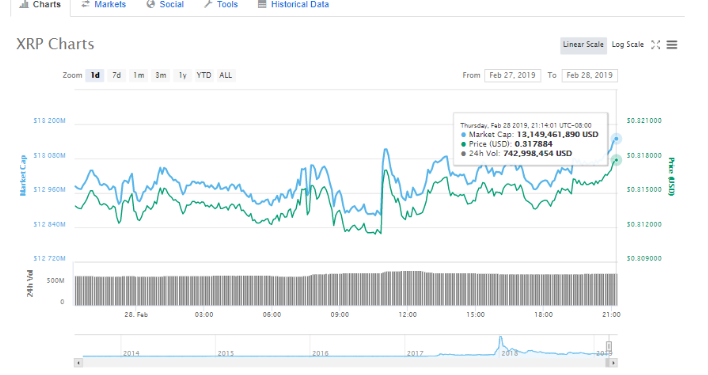Click the Market Cap point marker
708x375 pixels.
click(x=616, y=139)
